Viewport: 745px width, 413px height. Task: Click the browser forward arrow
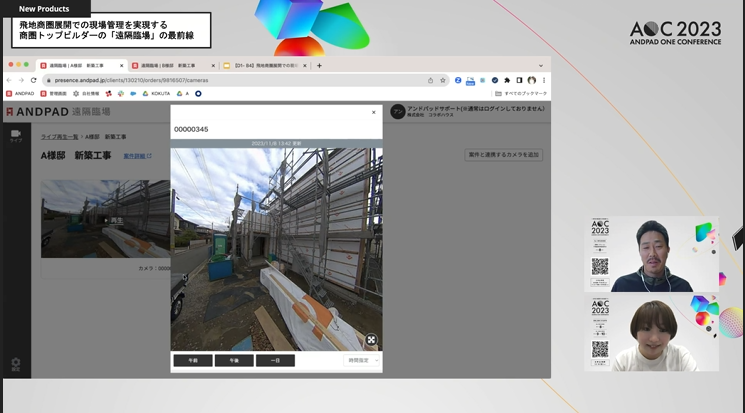click(x=21, y=80)
